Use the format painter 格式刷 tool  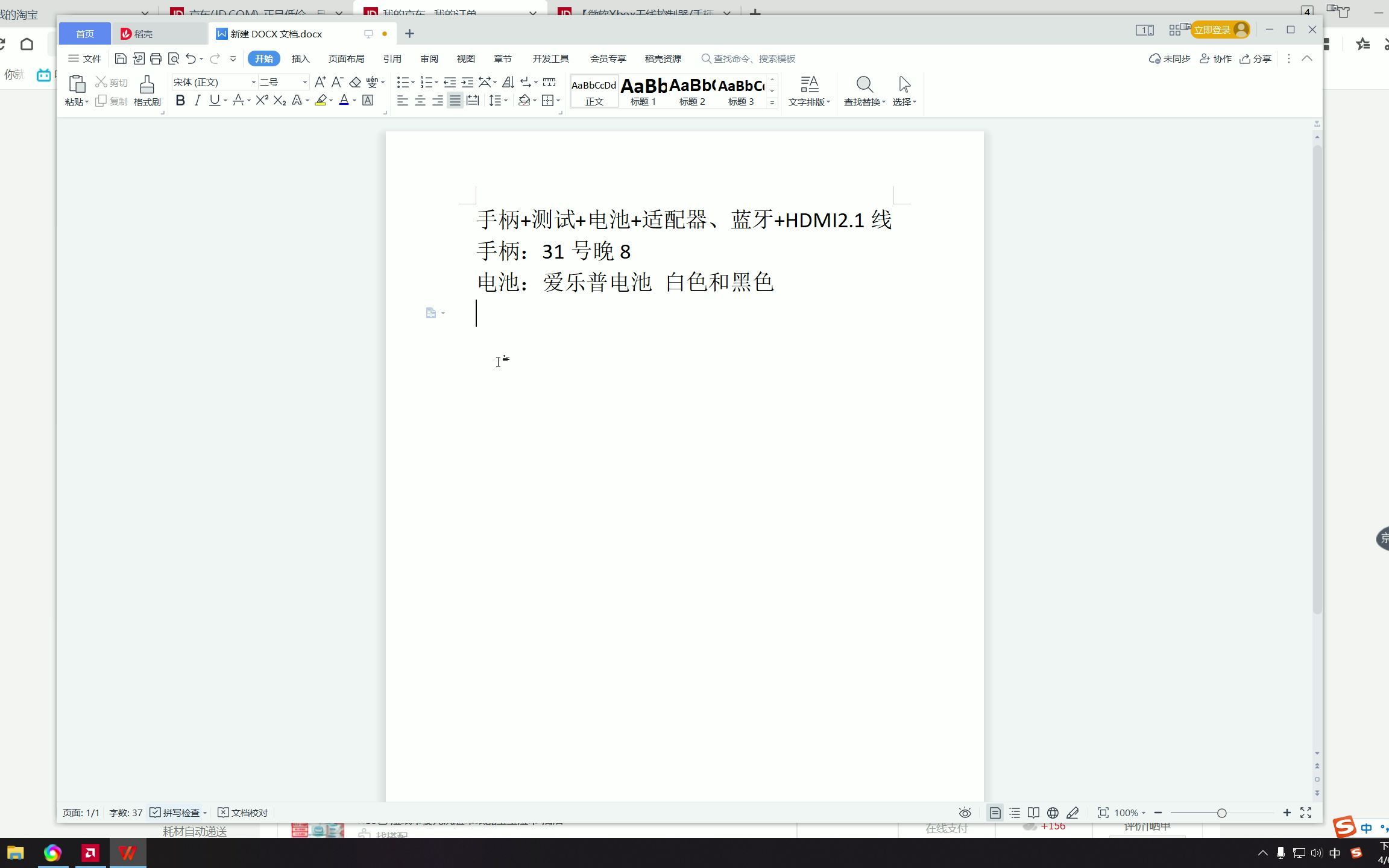146,90
